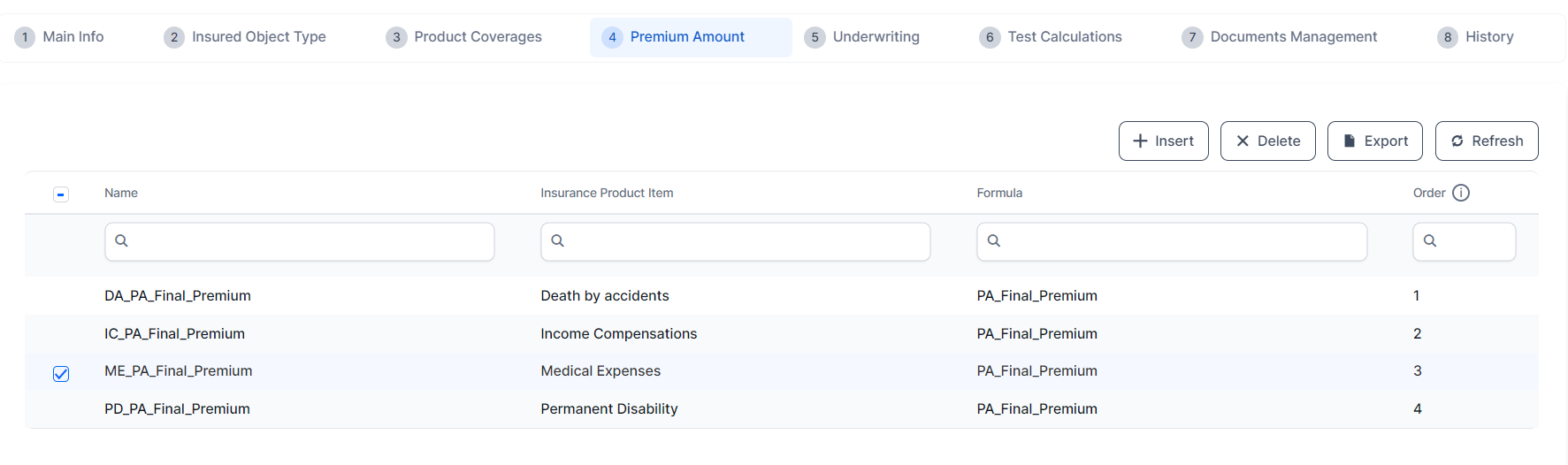Image resolution: width=1568 pixels, height=465 pixels.
Task: Click the Name column header
Action: pos(121,193)
